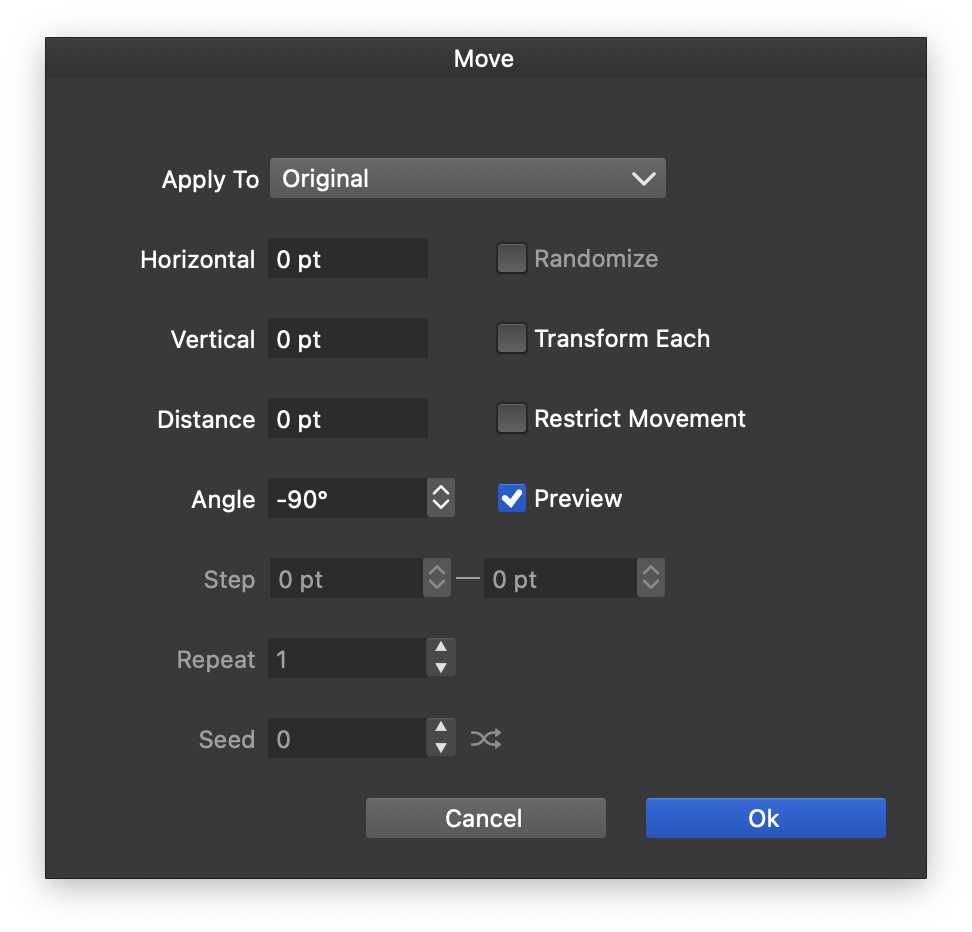Viewport: 972px width, 932px height.
Task: Toggle the Transform Each checkbox
Action: point(512,339)
